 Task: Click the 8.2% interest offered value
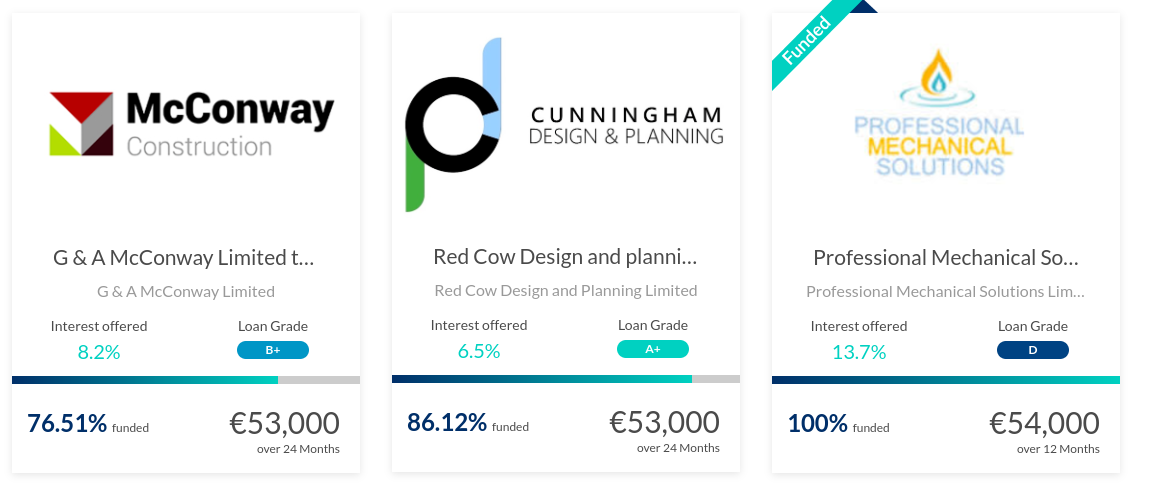coord(99,352)
